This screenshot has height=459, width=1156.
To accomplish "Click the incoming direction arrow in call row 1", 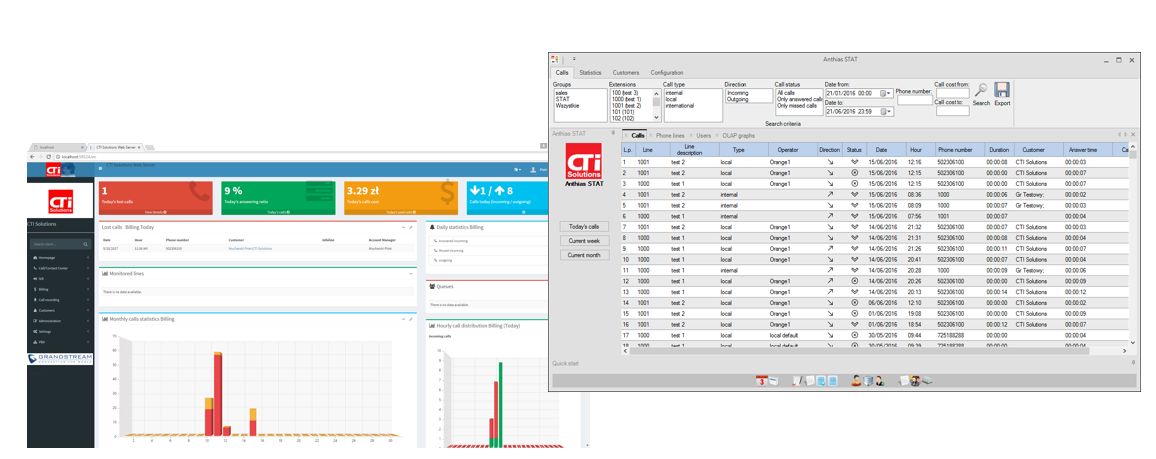I will 829,162.
